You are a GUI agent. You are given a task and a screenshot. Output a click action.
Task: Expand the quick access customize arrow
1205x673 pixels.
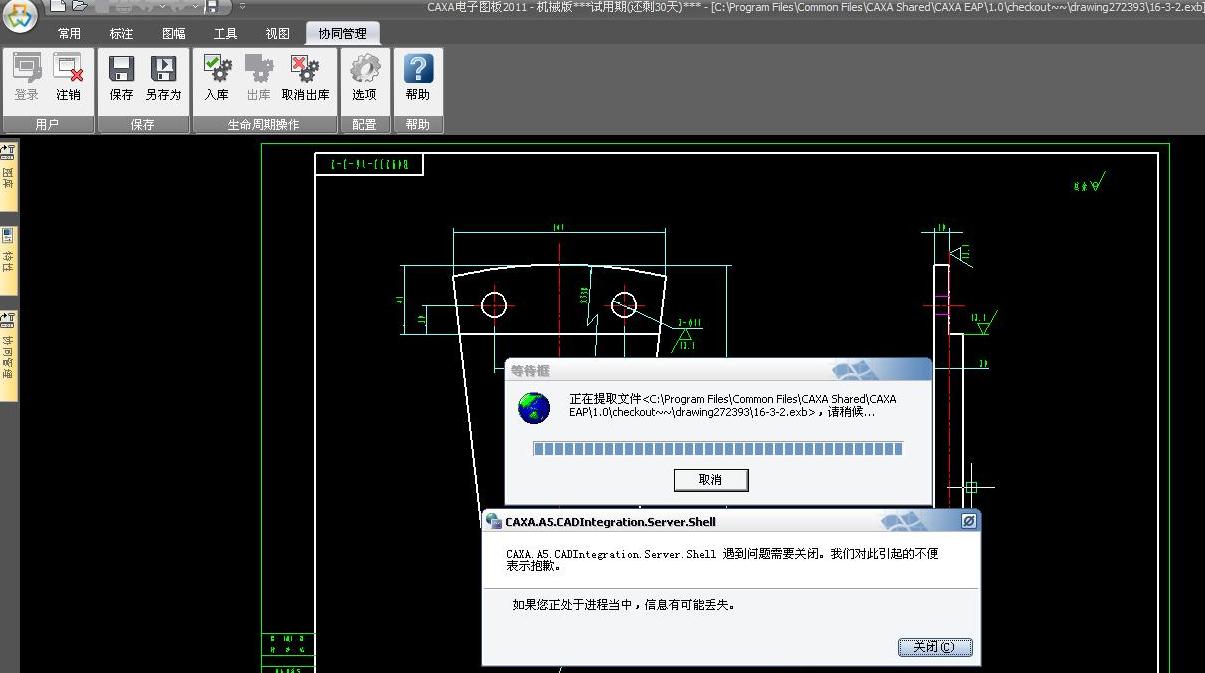(242, 6)
